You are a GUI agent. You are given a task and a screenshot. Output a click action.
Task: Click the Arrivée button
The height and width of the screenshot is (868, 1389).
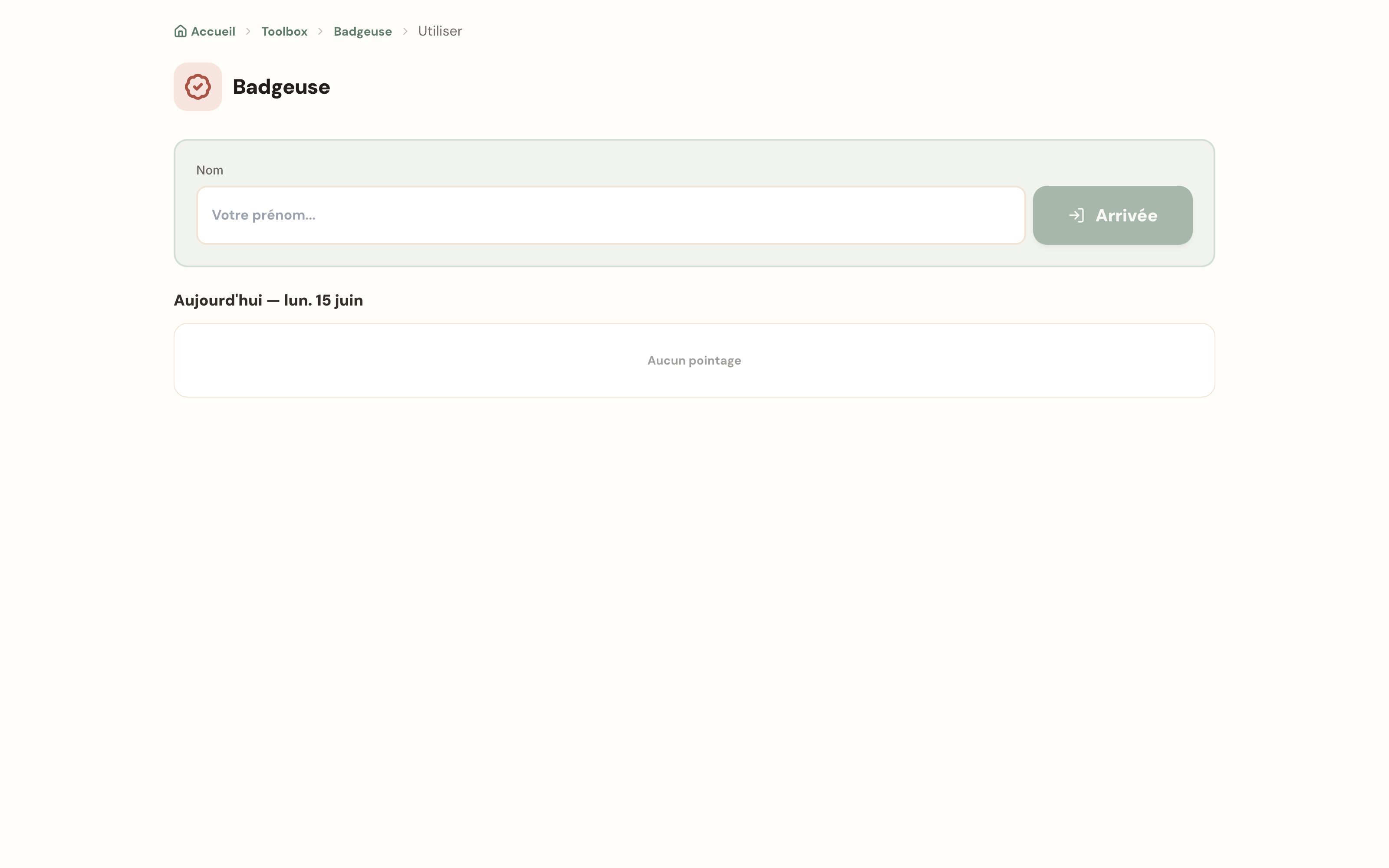coord(1113,215)
